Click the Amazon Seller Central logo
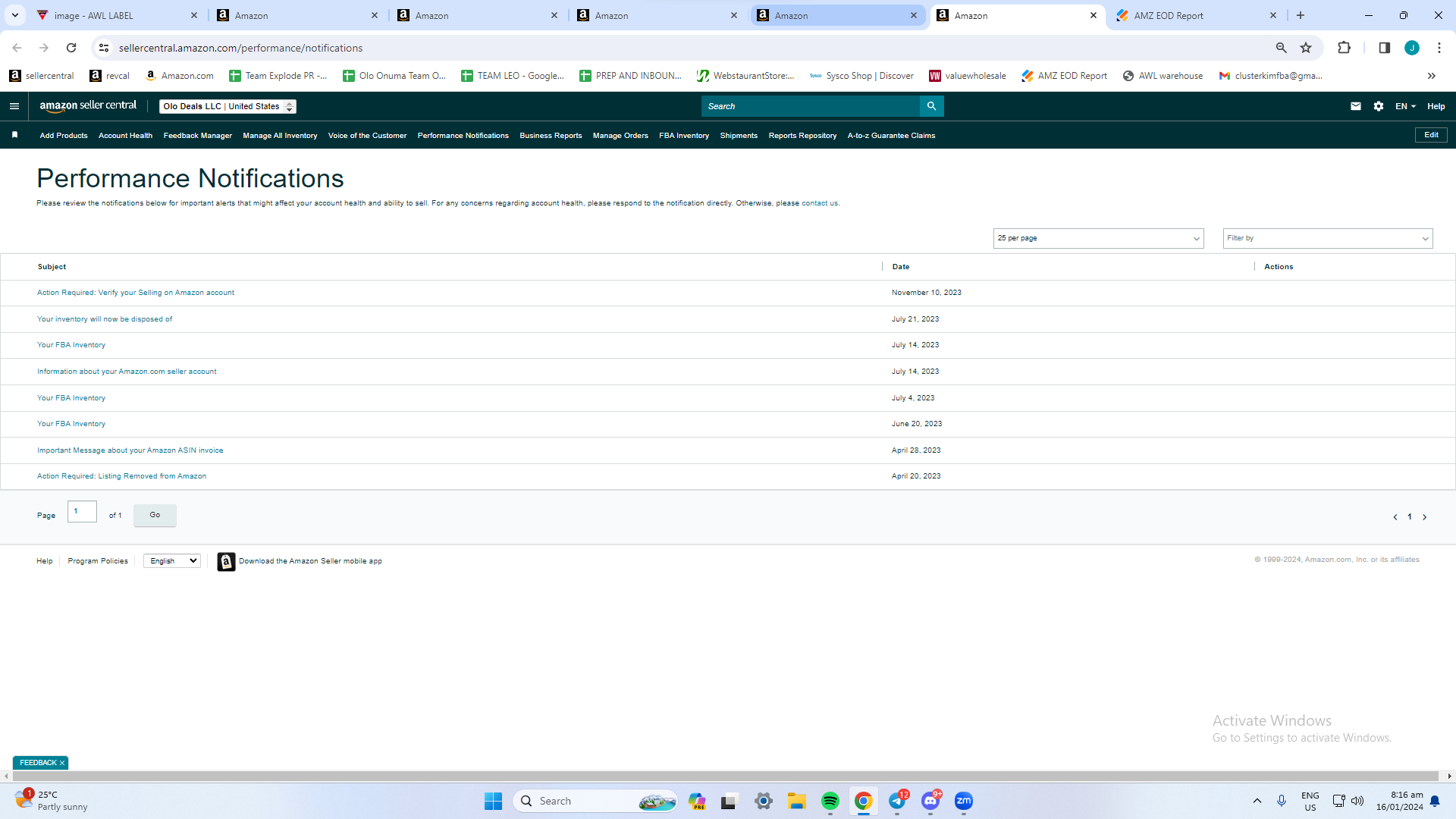 88,106
